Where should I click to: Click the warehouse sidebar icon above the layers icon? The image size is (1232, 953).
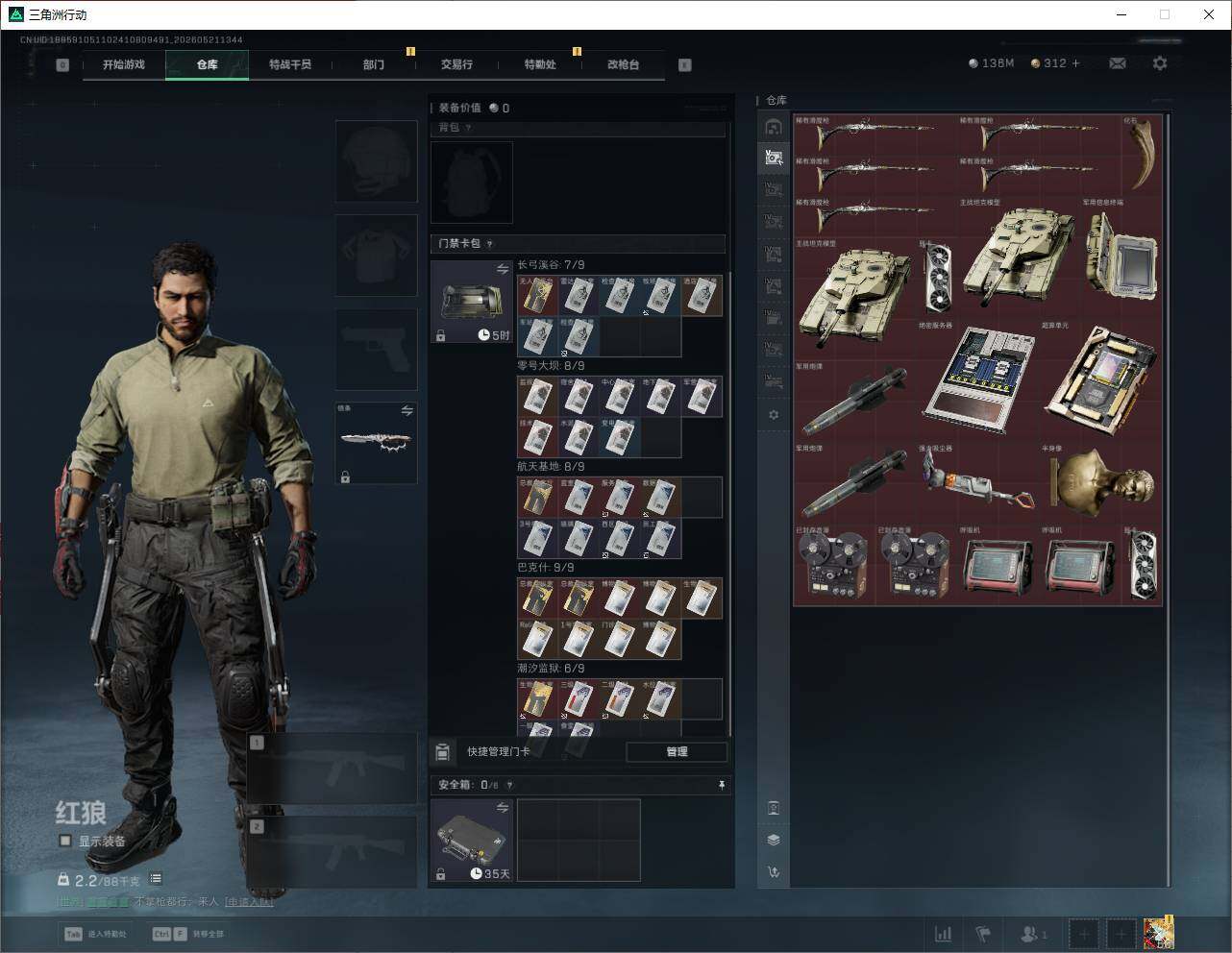point(774,808)
